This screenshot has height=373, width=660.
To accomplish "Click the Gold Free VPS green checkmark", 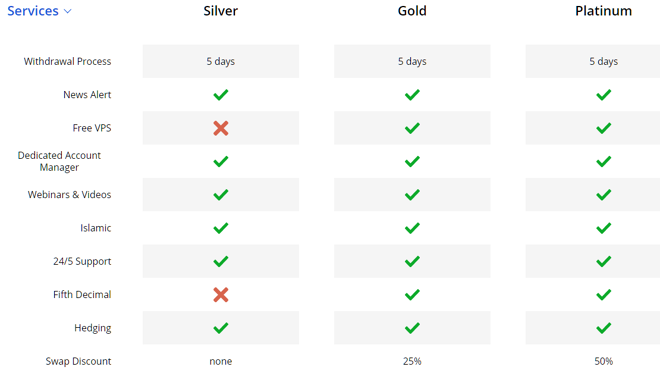I will 412,128.
